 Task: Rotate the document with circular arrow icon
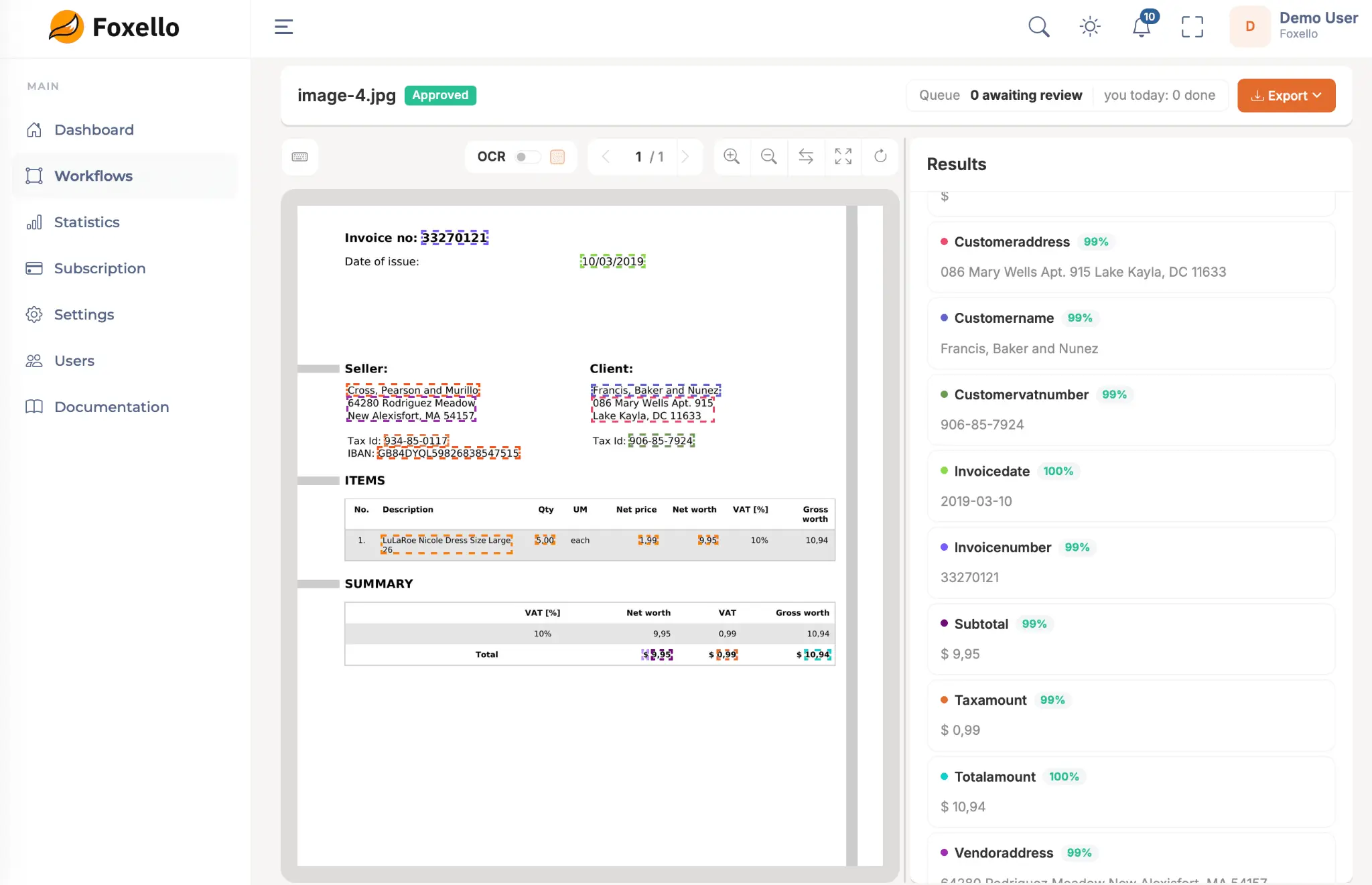[x=880, y=157]
